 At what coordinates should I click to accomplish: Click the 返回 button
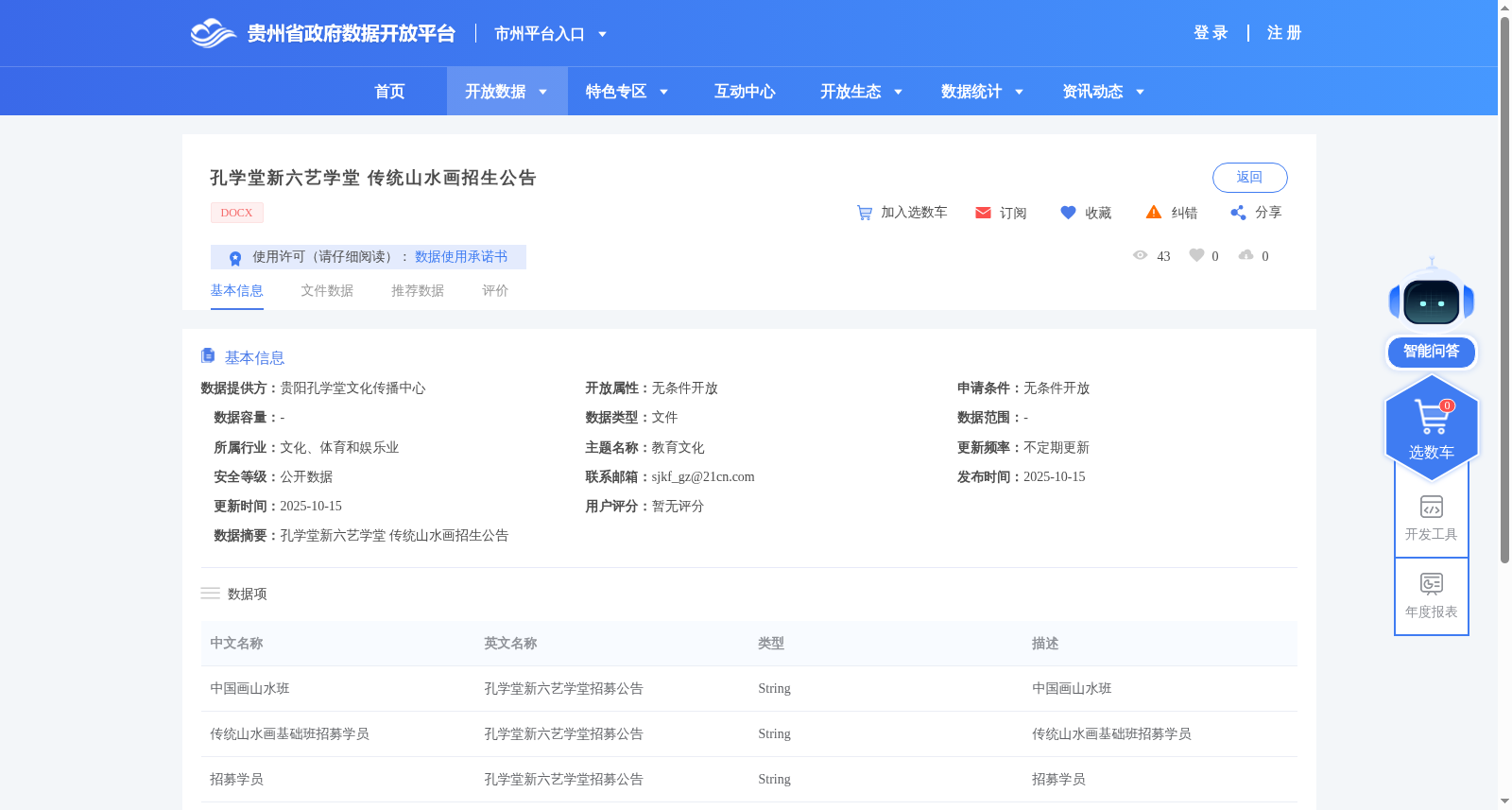(x=1249, y=178)
